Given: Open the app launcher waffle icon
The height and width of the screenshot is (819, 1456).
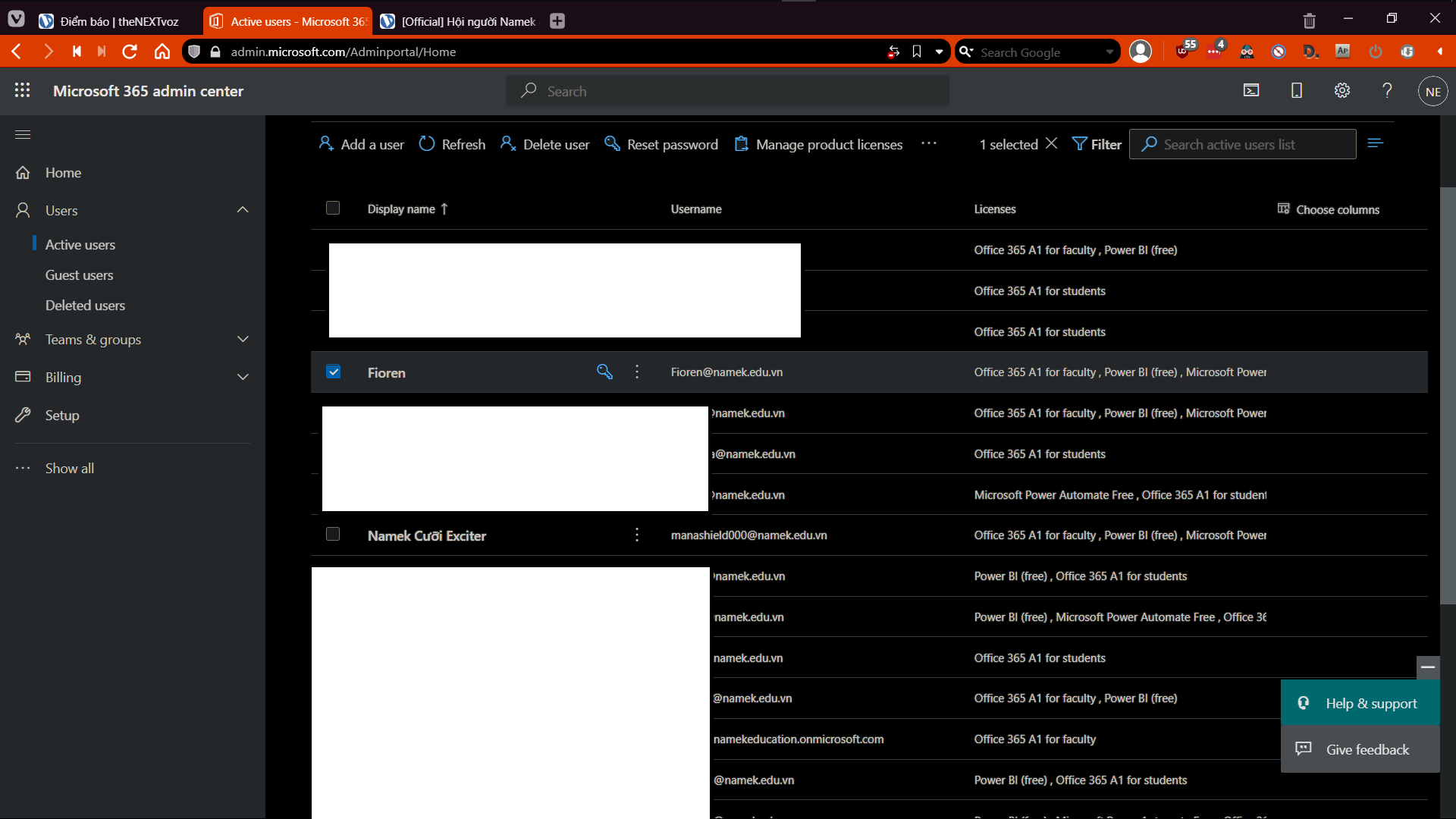Looking at the screenshot, I should pos(23,90).
